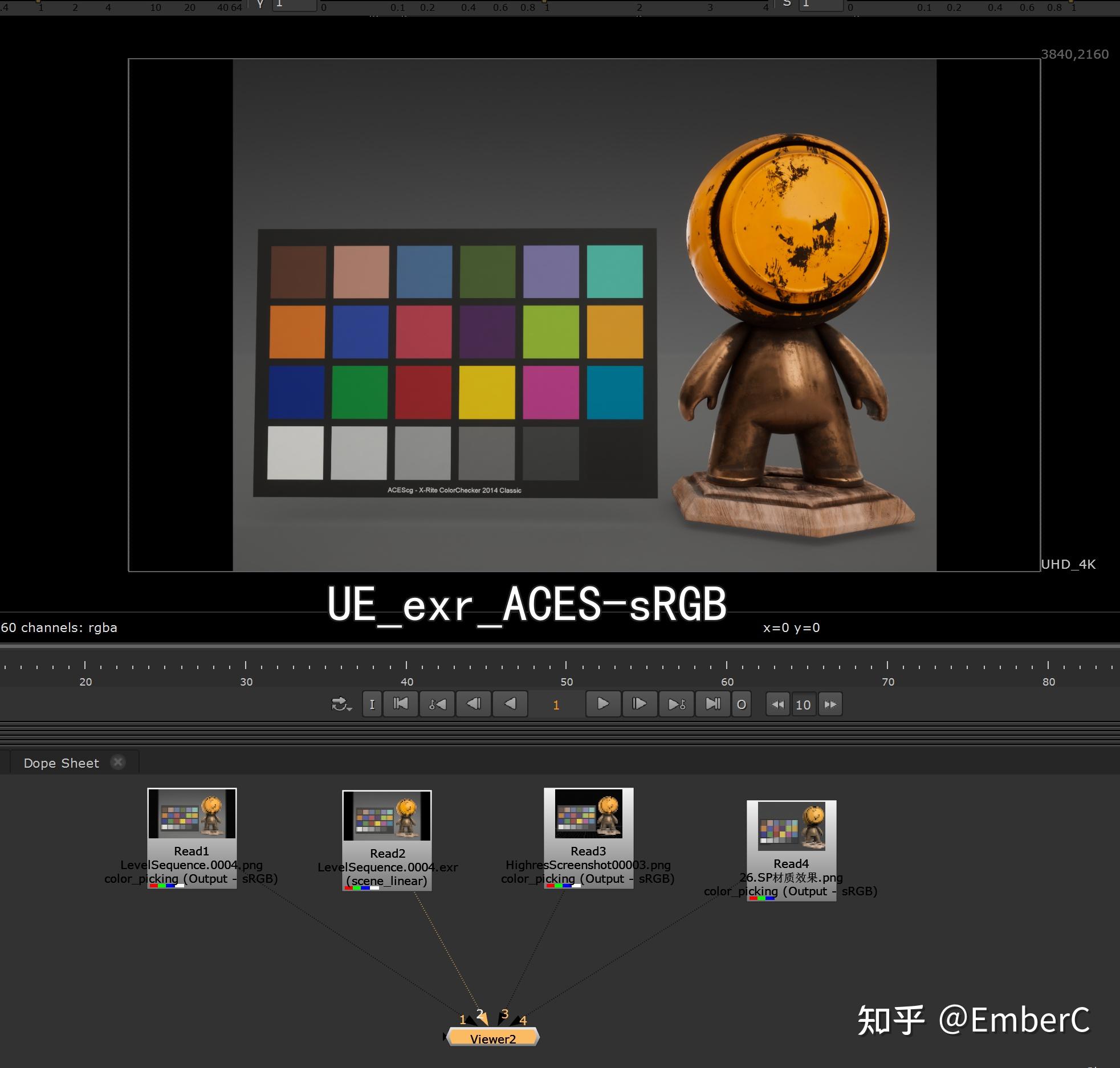The image size is (1120, 1068).
Task: Step back one frame with previous frame icon
Action: [x=473, y=705]
